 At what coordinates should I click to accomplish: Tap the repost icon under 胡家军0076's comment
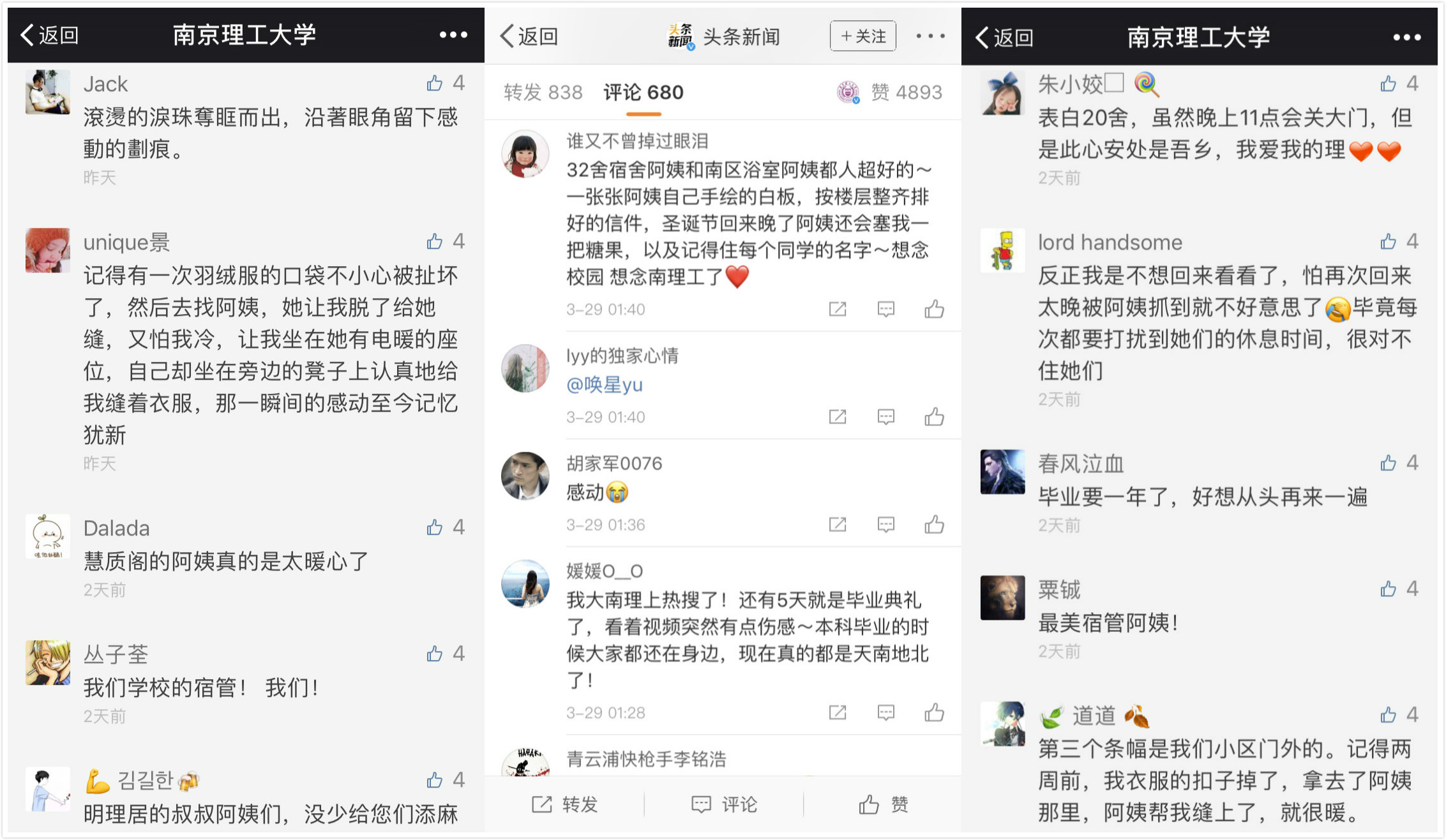coord(837,525)
